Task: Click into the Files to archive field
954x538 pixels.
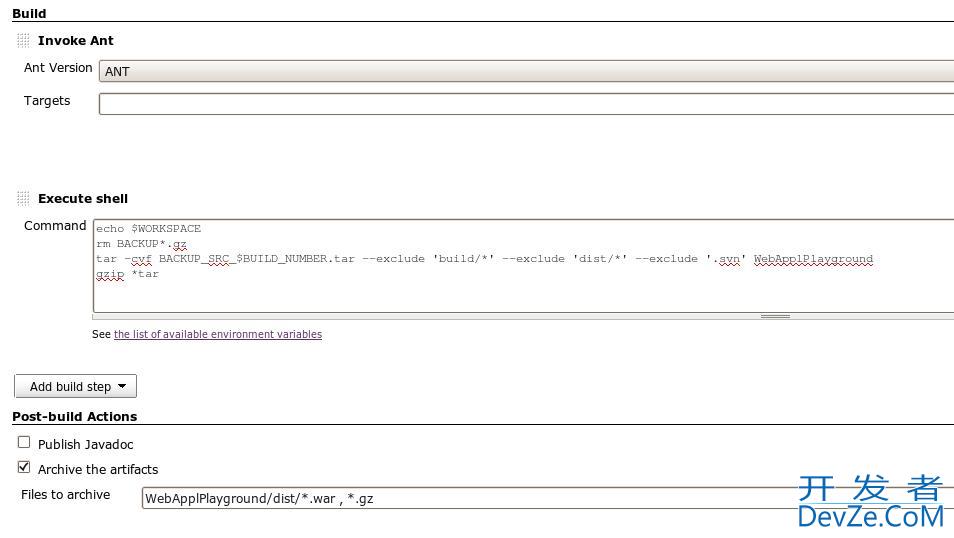Action: [x=546, y=497]
